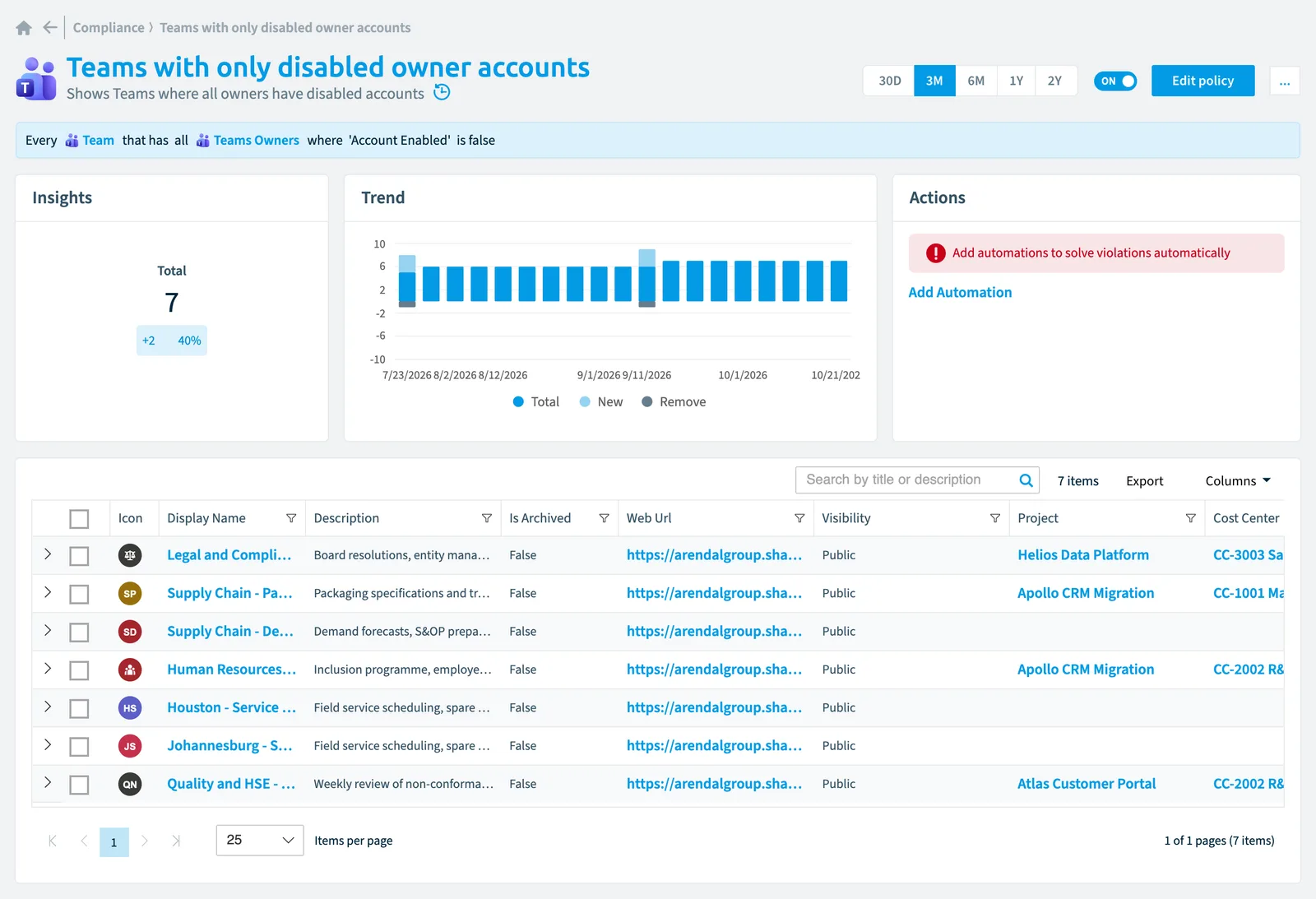
Task: Check the Legal and Compliance row checkbox
Action: (79, 556)
